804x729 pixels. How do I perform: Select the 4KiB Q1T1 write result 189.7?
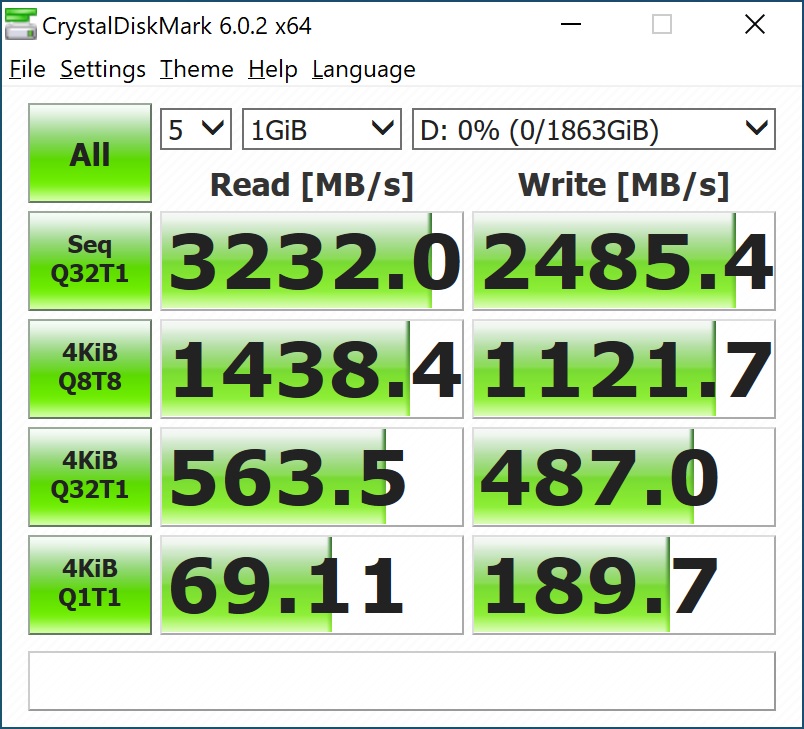[x=624, y=585]
